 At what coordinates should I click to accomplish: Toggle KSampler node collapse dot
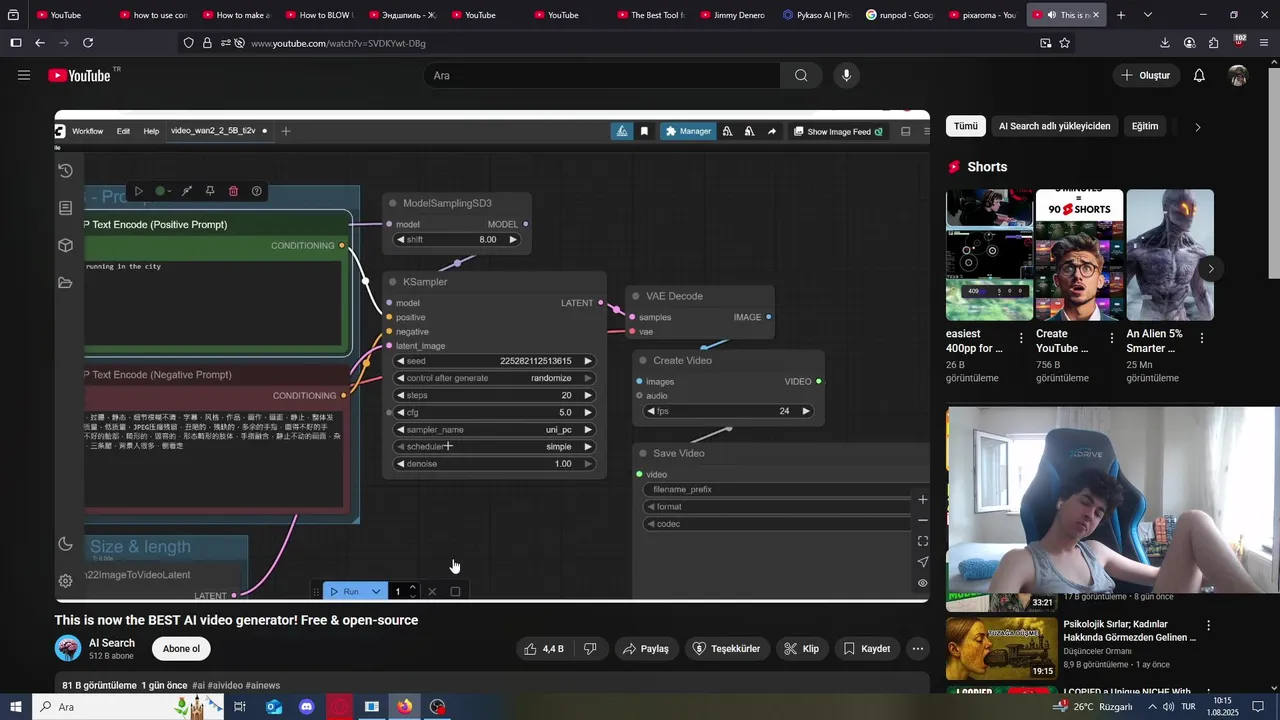coord(393,282)
